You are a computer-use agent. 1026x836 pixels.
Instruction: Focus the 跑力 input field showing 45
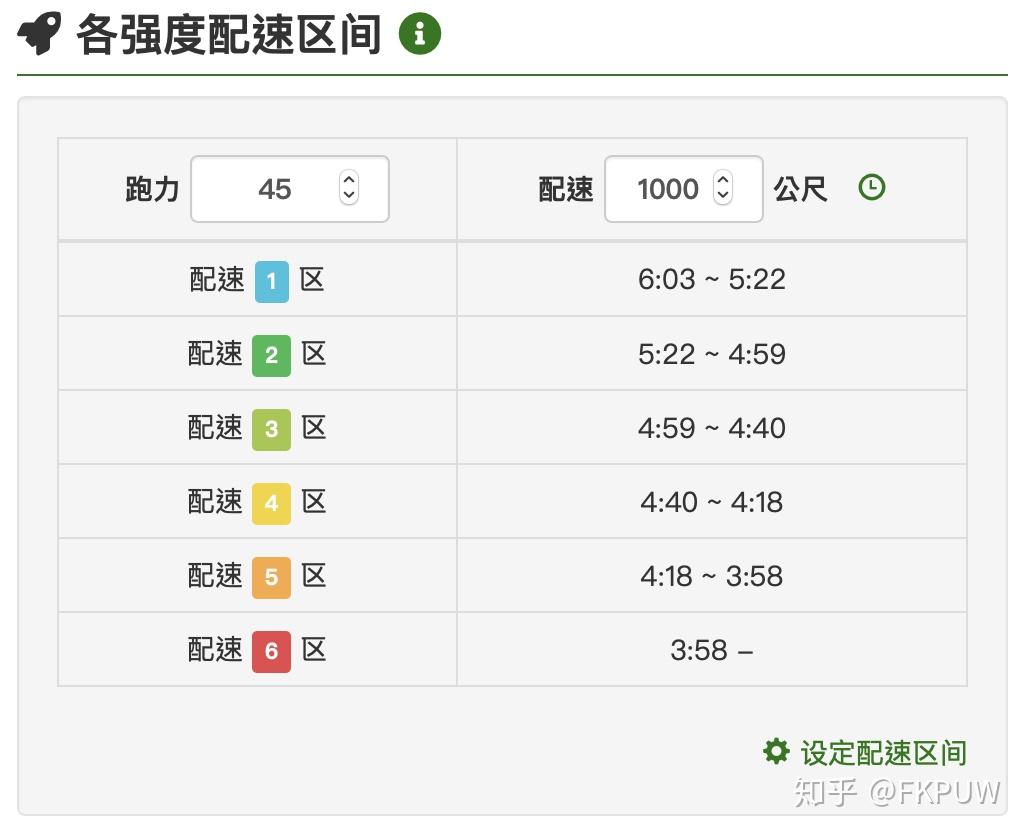tap(274, 189)
